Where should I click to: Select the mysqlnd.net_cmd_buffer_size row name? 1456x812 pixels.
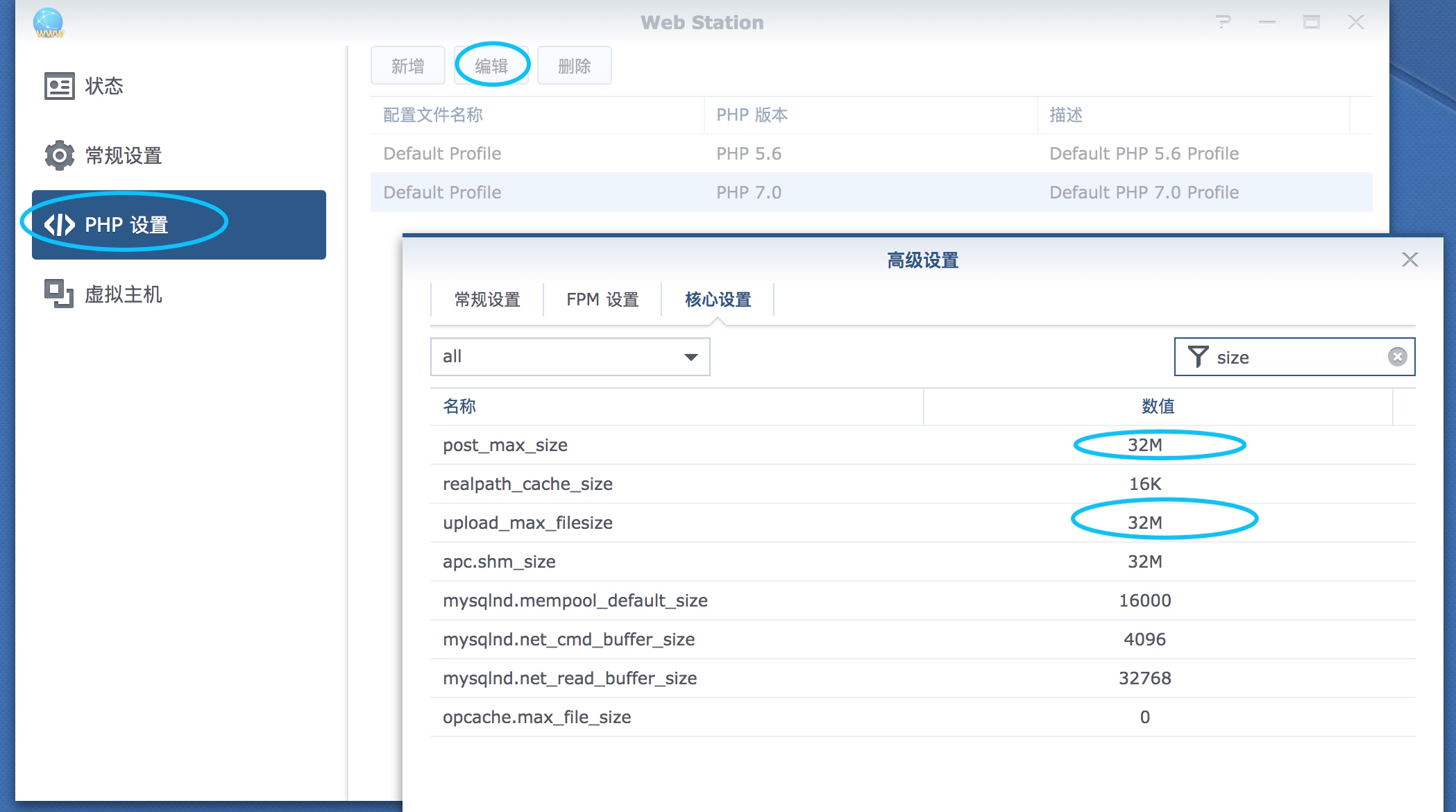point(569,639)
